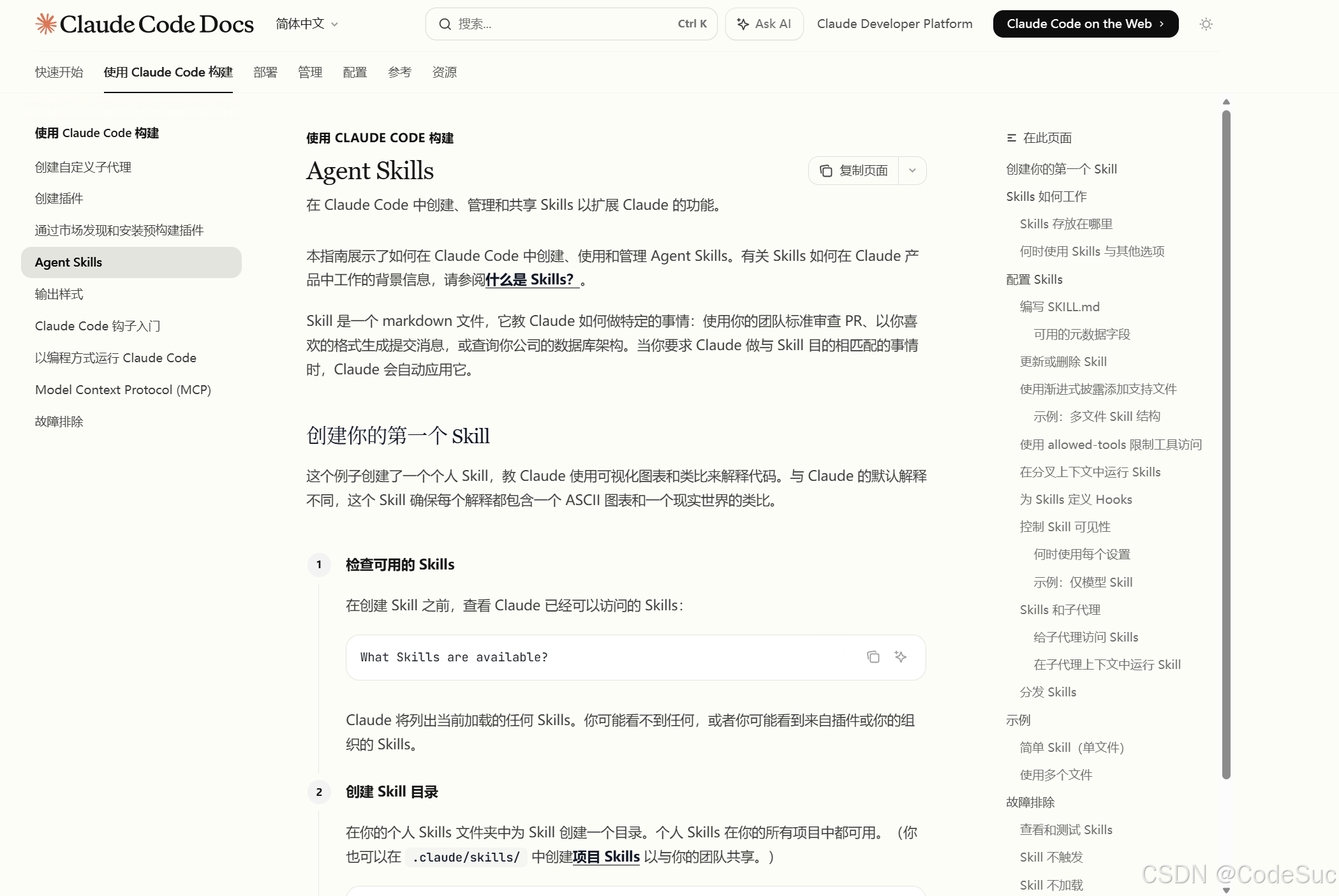1339x896 pixels.
Task: Copy the 'What Skills are available?' code snippet
Action: (x=873, y=657)
